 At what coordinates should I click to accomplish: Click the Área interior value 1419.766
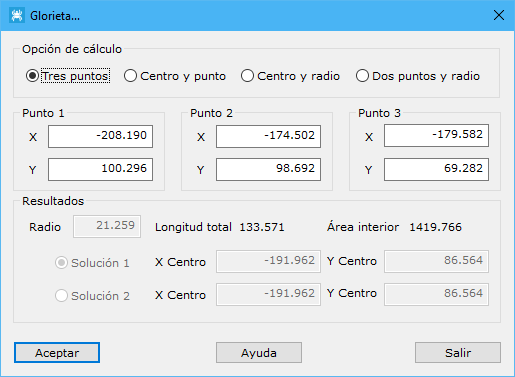[435, 227]
